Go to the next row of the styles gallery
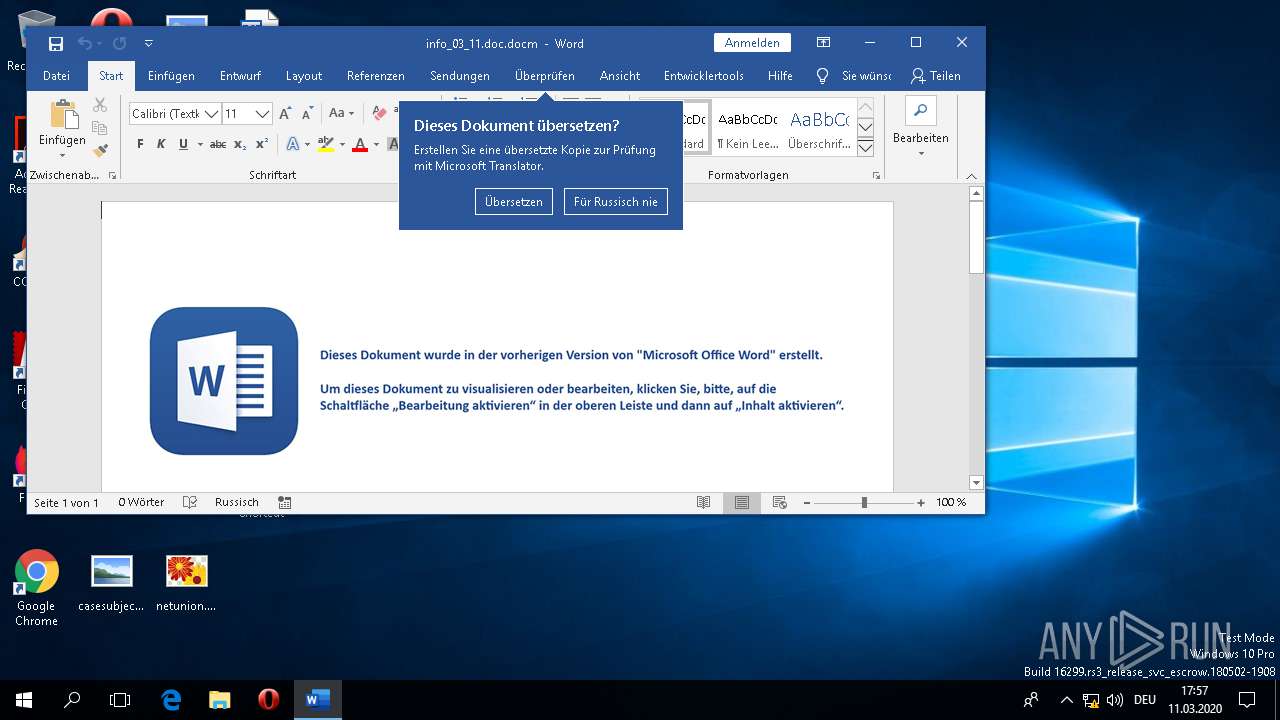Screen dimensions: 1280x720 click(866, 127)
